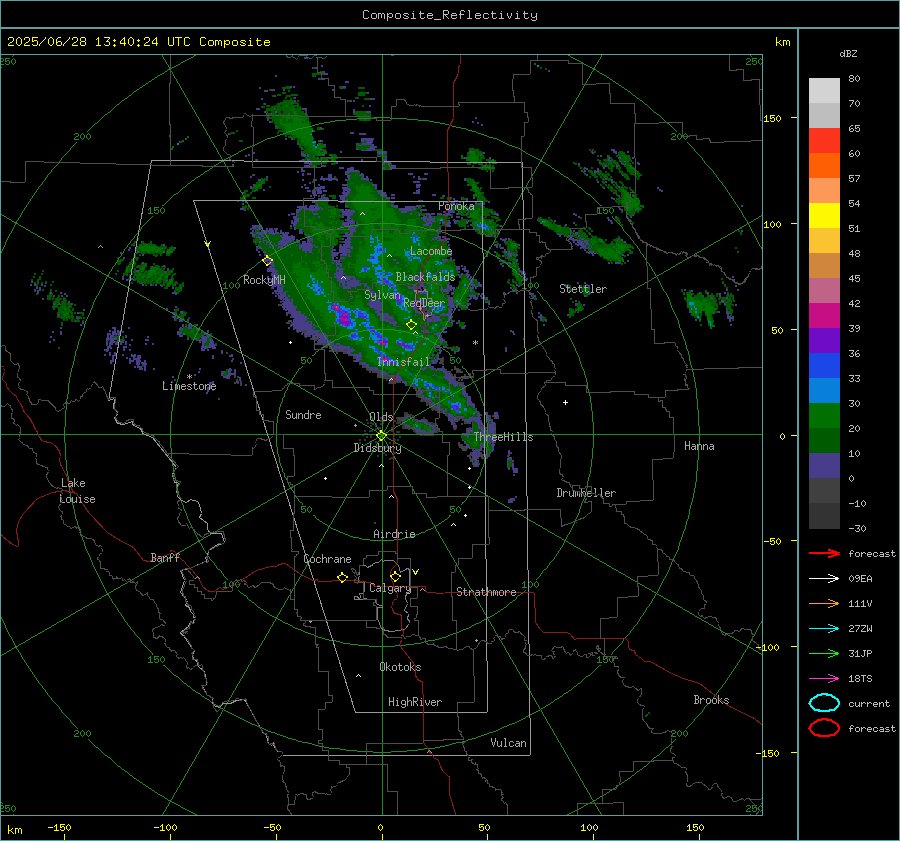Viewport: 900px width, 841px height.
Task: Click the Brooks label
Action: point(711,700)
